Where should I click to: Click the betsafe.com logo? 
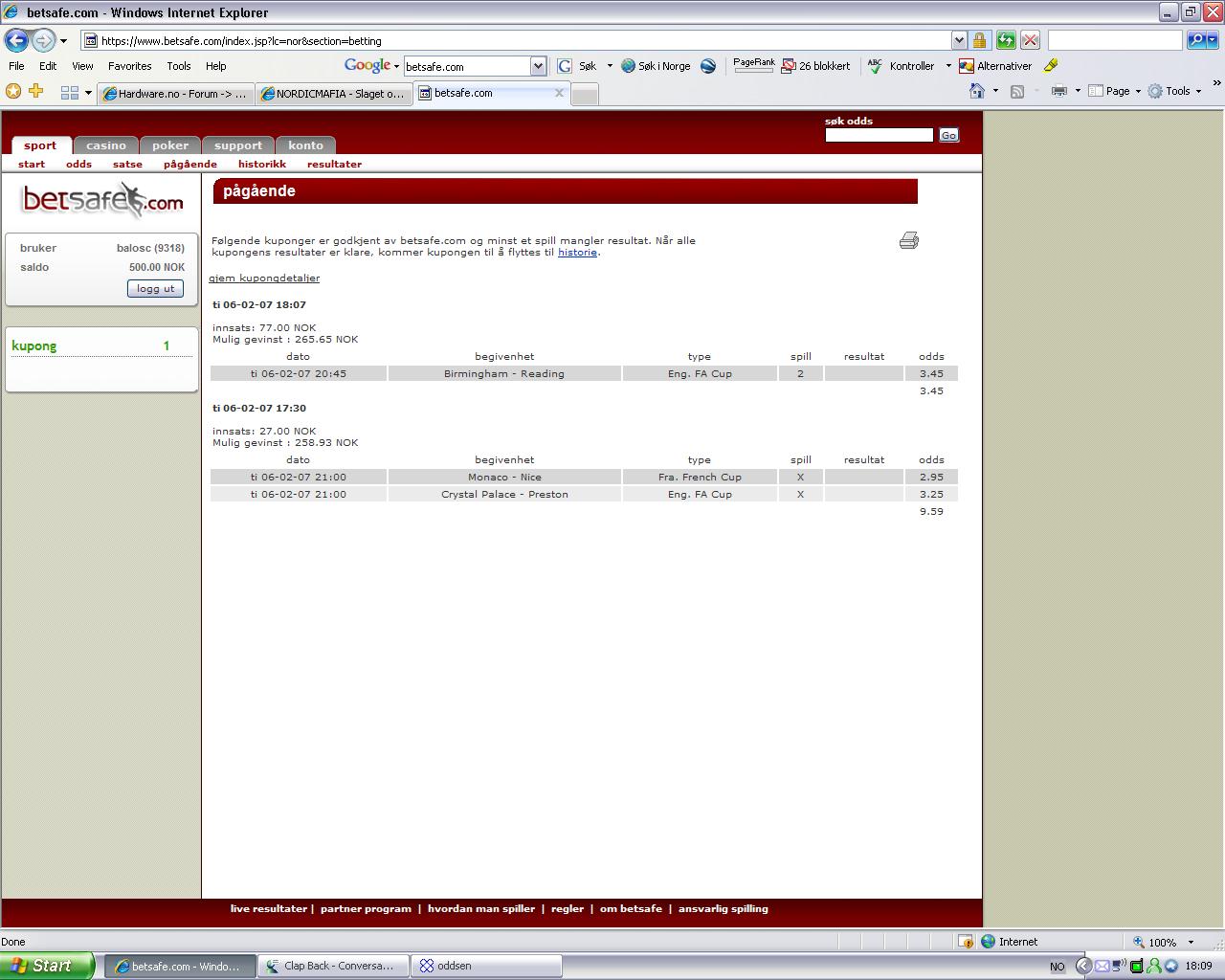tap(102, 201)
